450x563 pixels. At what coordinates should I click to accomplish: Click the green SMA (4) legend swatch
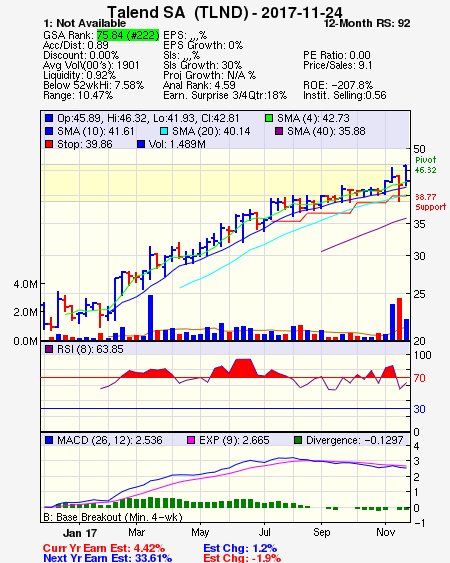click(269, 118)
